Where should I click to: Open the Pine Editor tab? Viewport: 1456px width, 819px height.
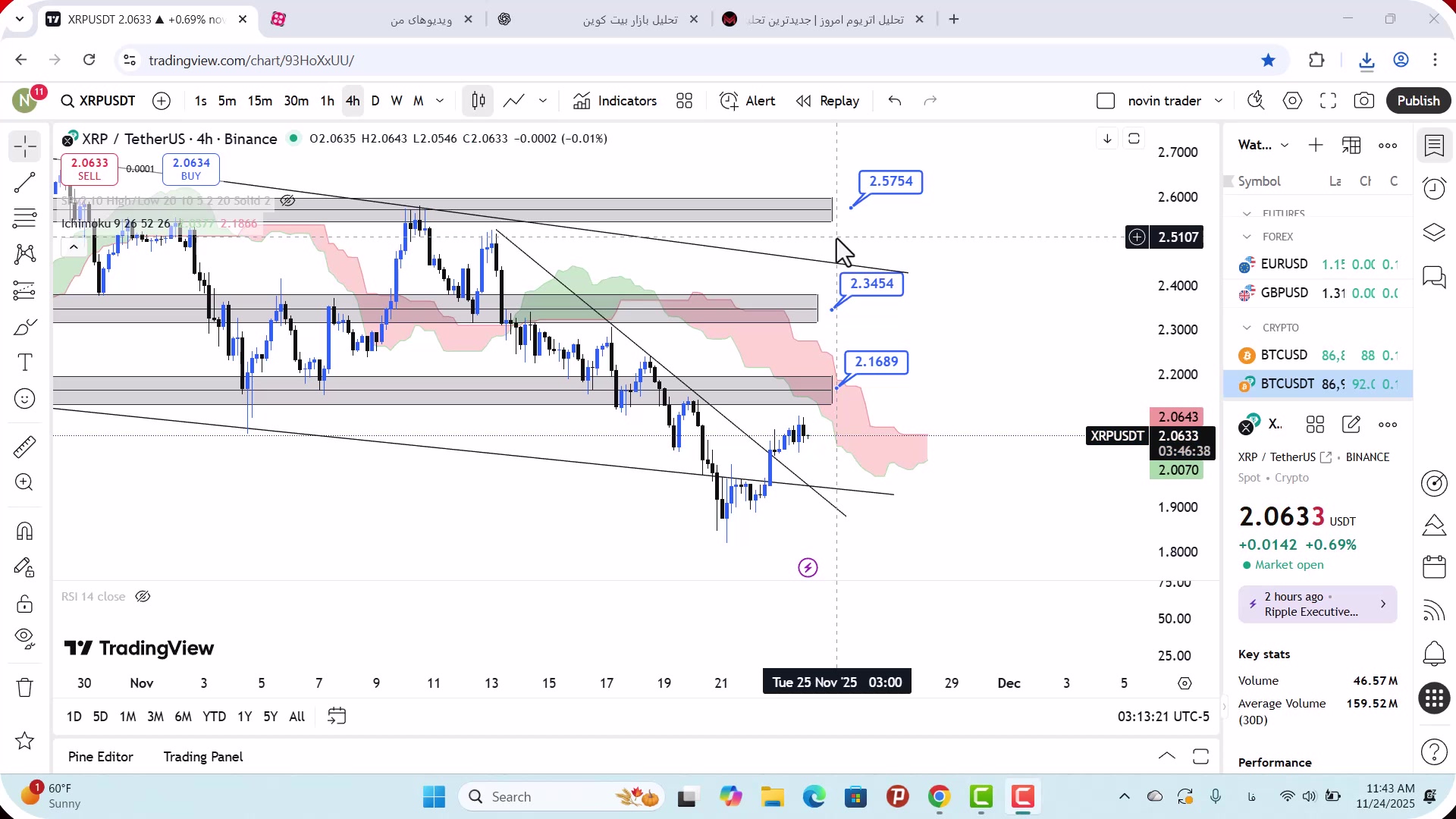point(101,757)
